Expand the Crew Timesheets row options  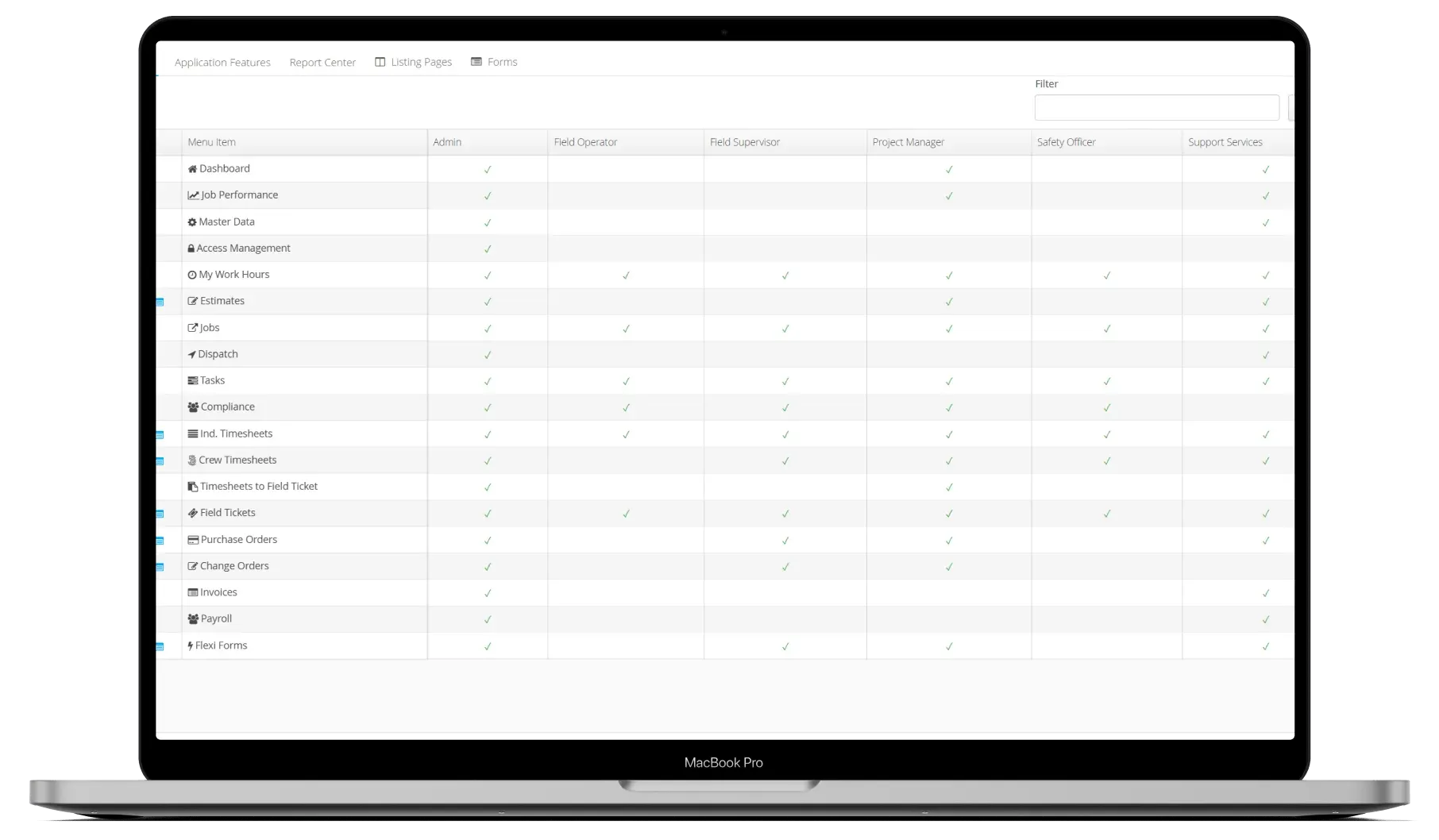[161, 460]
